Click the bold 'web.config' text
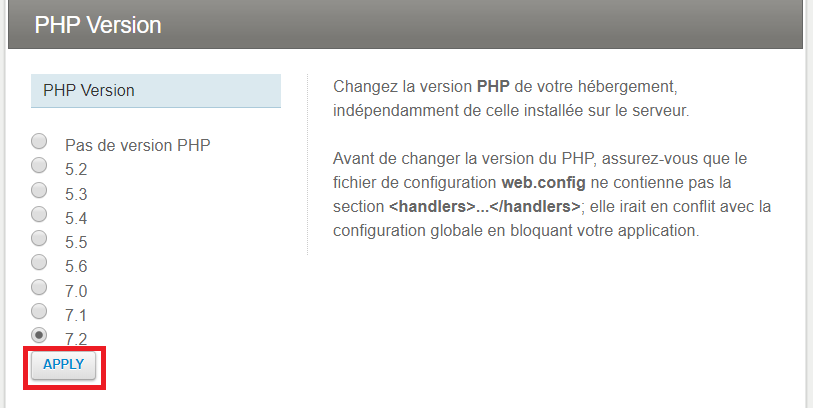Viewport: 813px width, 408px height. 541,183
